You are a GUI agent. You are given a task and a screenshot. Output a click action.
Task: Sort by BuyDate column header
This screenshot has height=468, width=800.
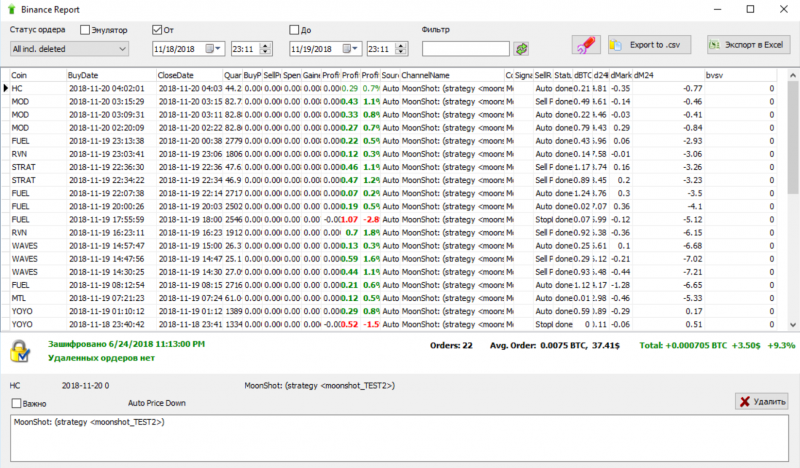pos(111,75)
